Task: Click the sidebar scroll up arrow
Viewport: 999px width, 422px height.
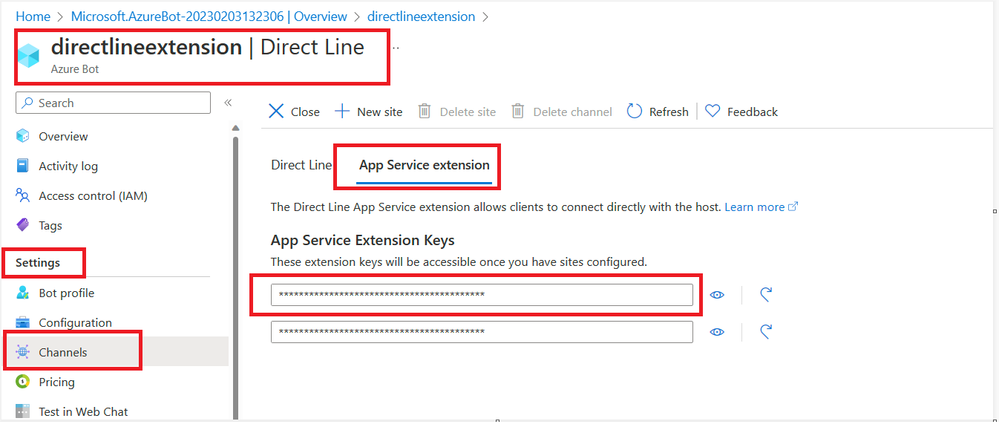Action: coord(235,128)
